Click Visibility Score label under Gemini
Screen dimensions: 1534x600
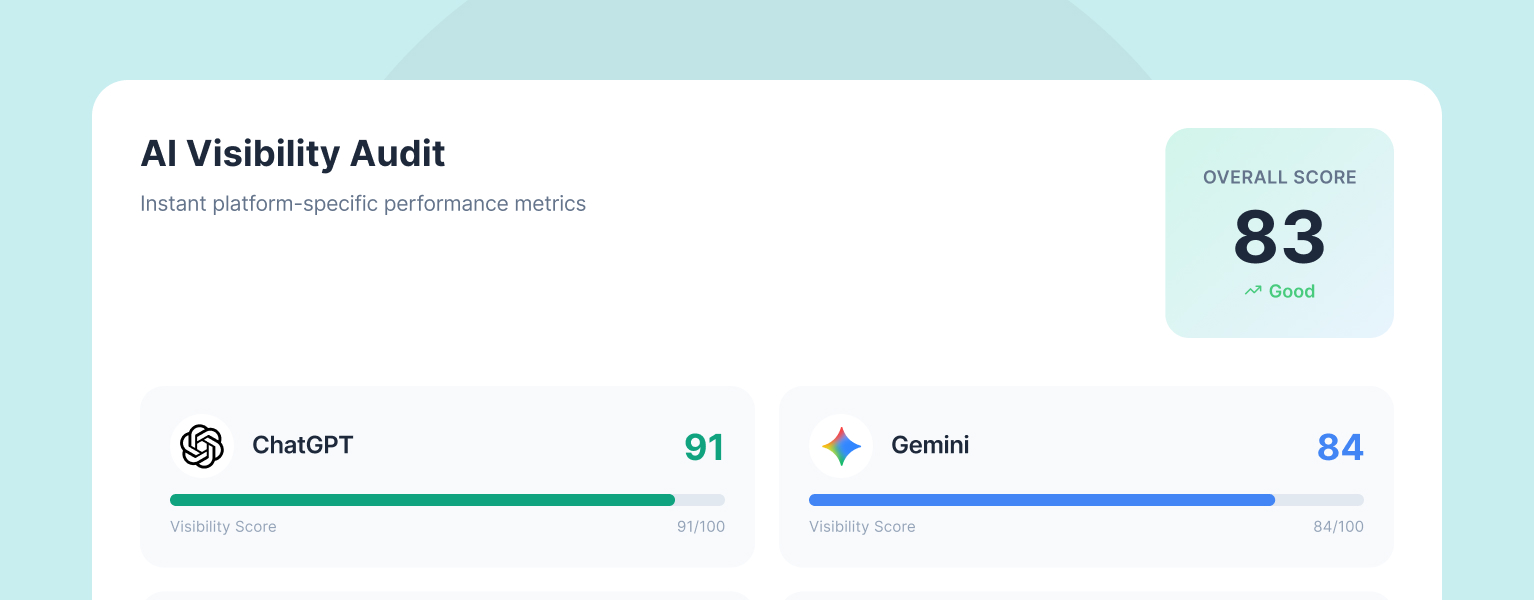pyautogui.click(x=862, y=527)
